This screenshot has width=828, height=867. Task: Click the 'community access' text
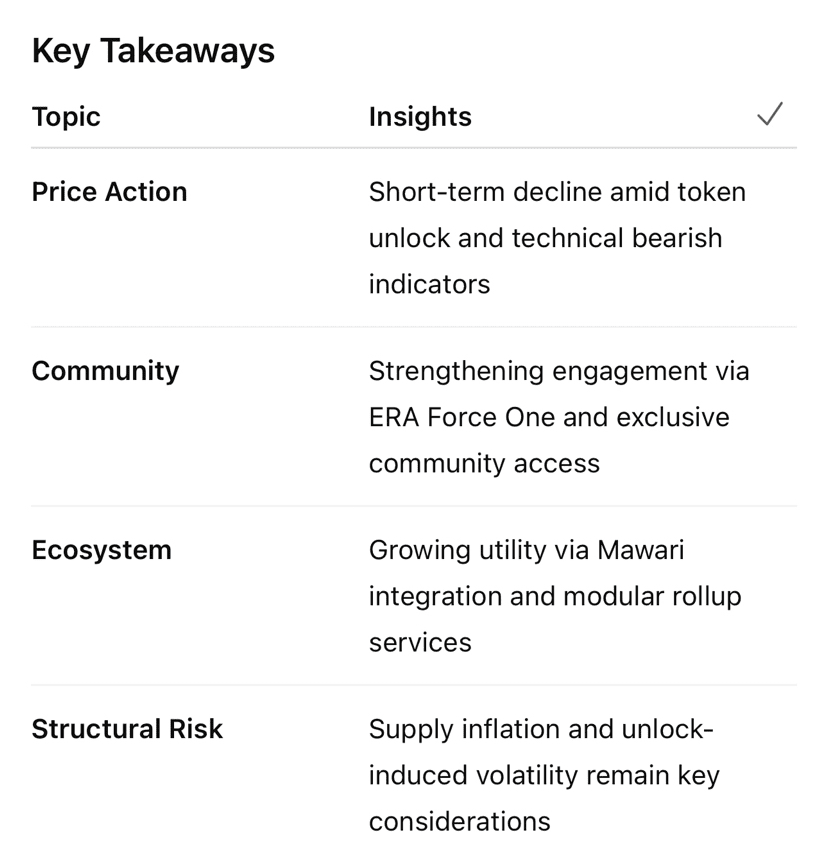click(485, 464)
